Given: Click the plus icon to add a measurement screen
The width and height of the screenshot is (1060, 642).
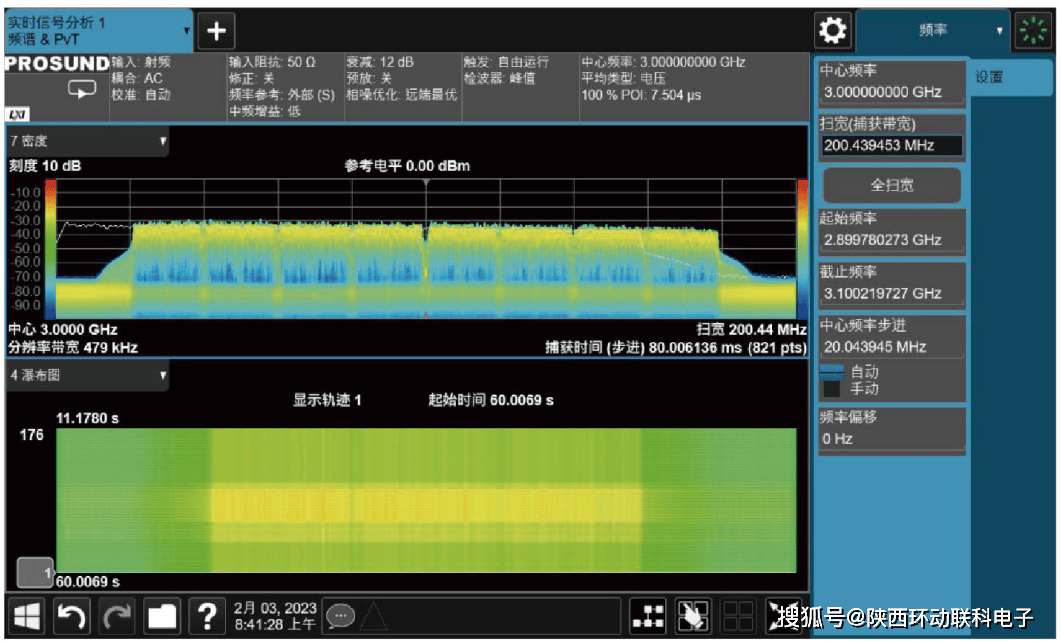Looking at the screenshot, I should 216,31.
